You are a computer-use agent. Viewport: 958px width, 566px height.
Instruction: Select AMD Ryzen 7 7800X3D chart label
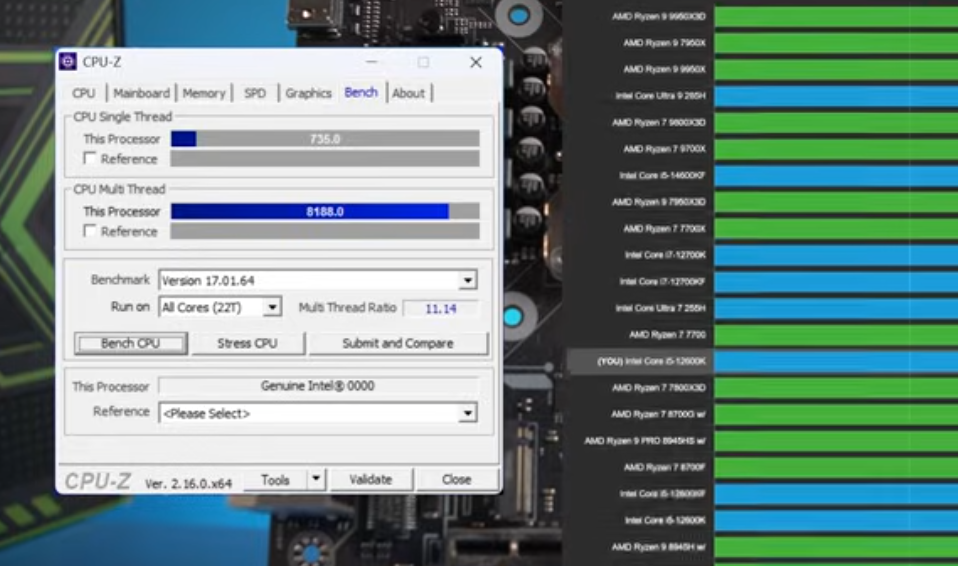659,388
